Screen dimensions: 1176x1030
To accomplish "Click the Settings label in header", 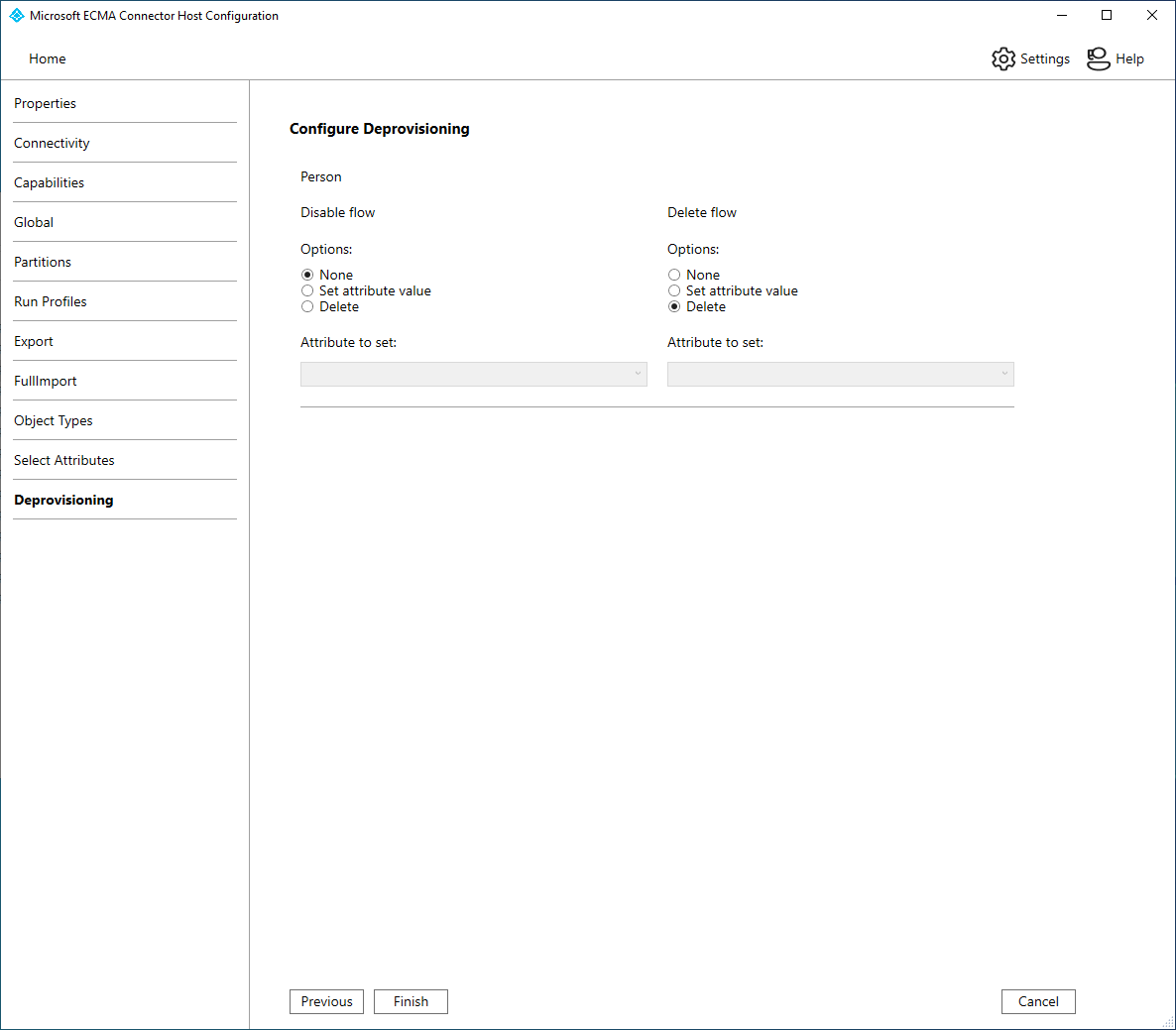I will (1045, 59).
